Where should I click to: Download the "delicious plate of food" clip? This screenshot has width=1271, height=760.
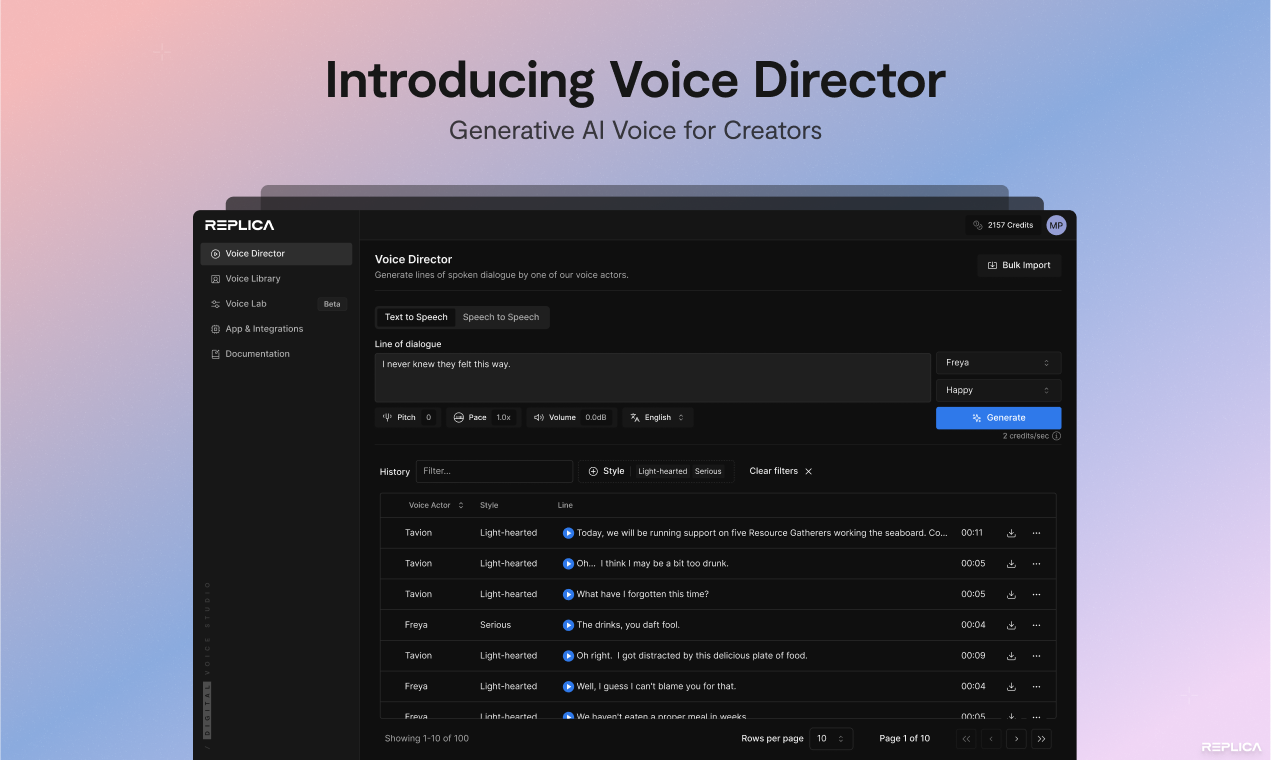pos(1011,656)
